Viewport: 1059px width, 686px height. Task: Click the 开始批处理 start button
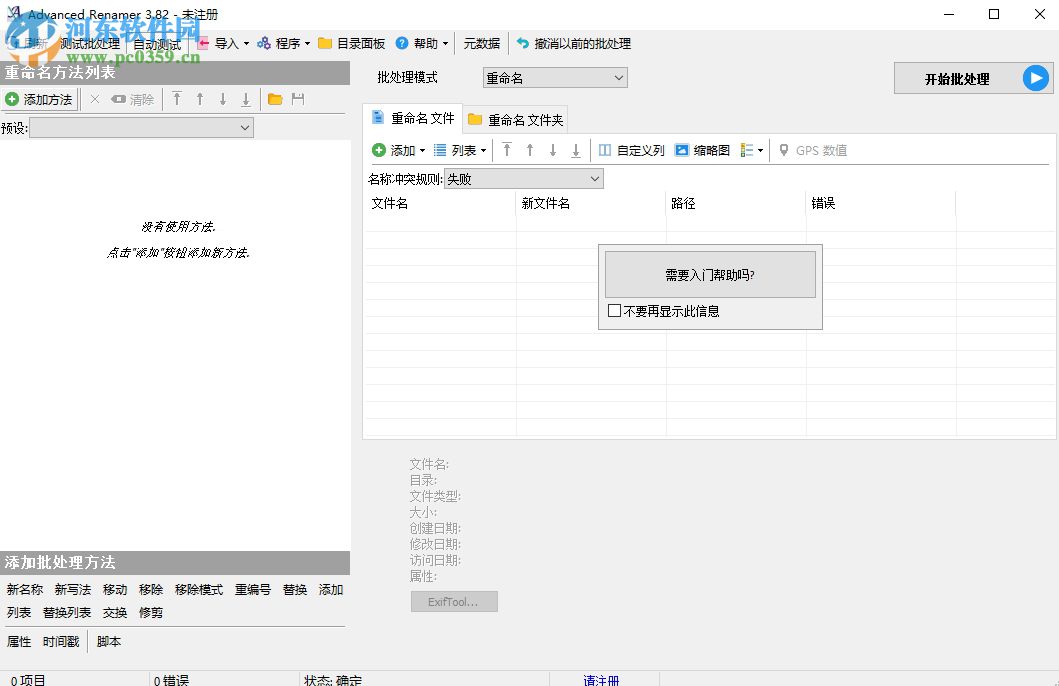point(958,77)
